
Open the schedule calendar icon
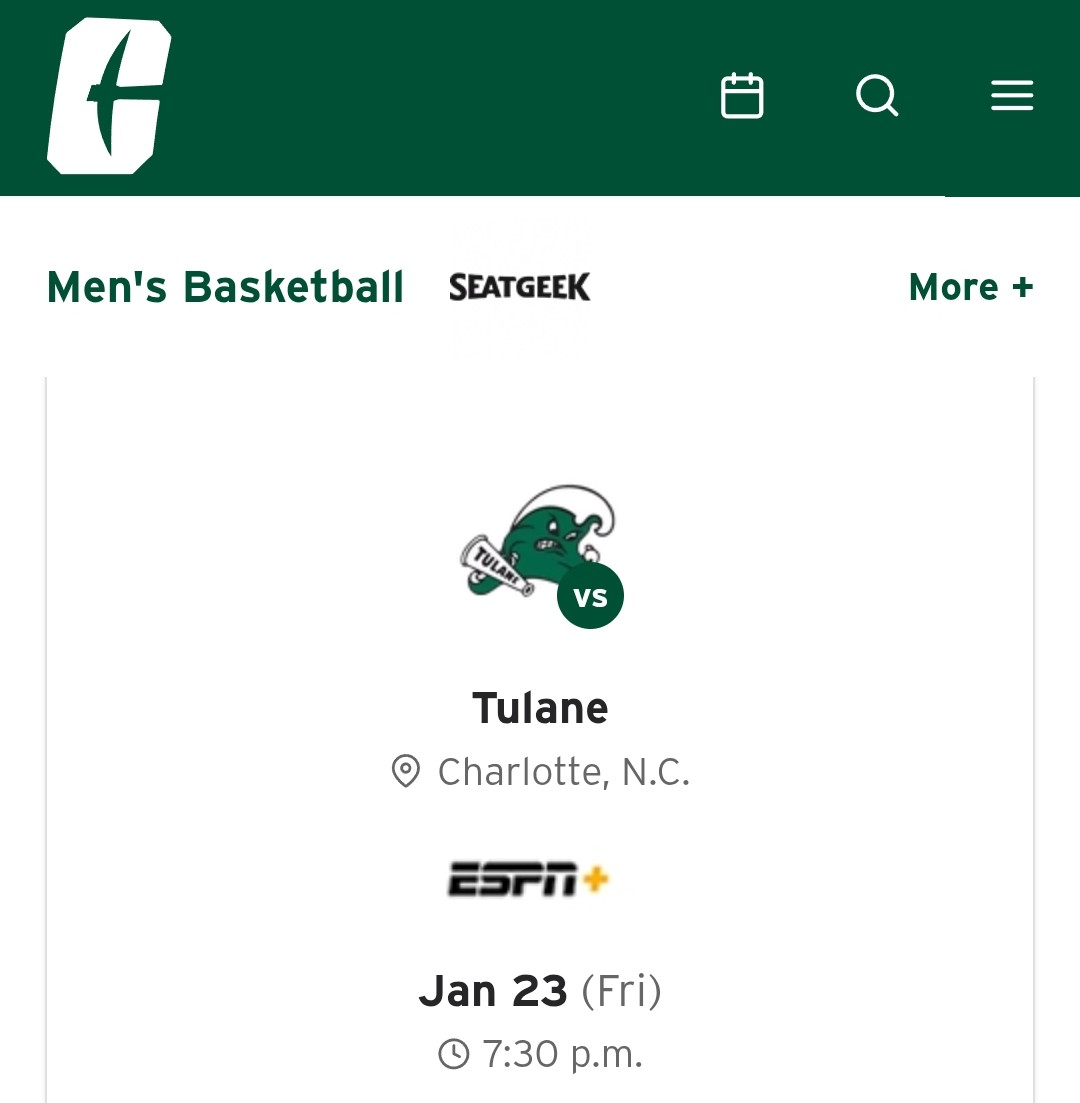[x=742, y=96]
